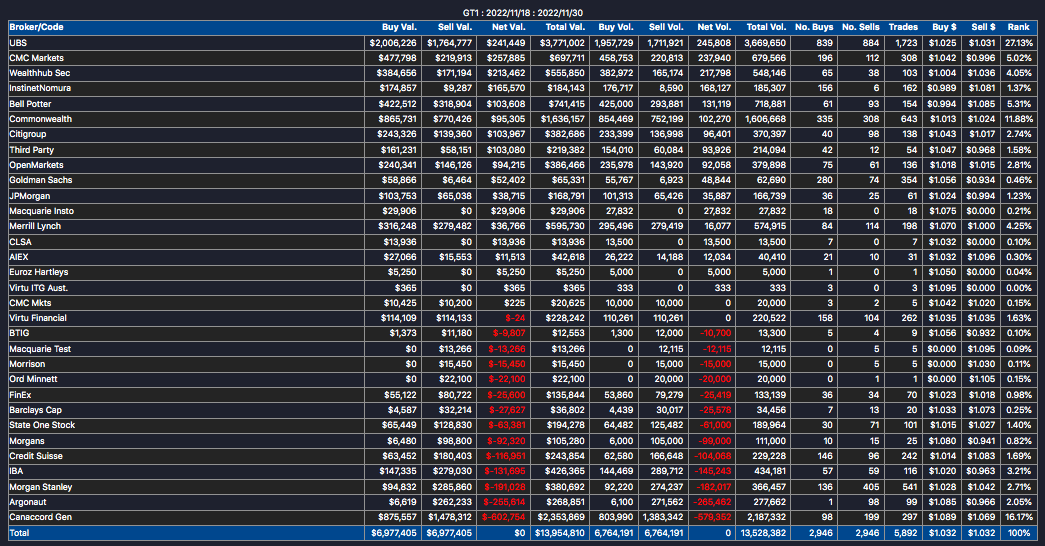Select the Macquarie Insto broker name
The image size is (1045, 546).
coord(41,211)
